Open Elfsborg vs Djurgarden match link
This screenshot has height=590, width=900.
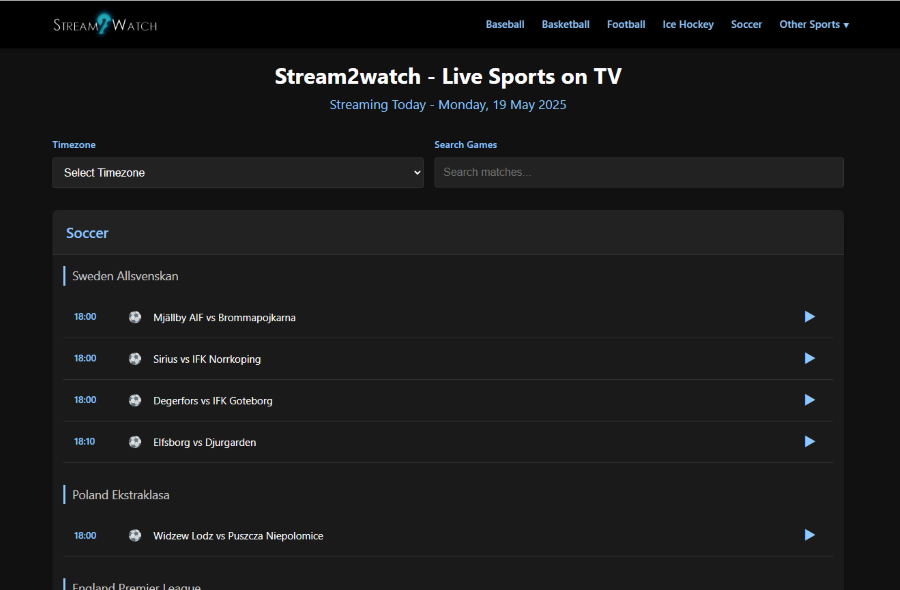pyautogui.click(x=205, y=442)
